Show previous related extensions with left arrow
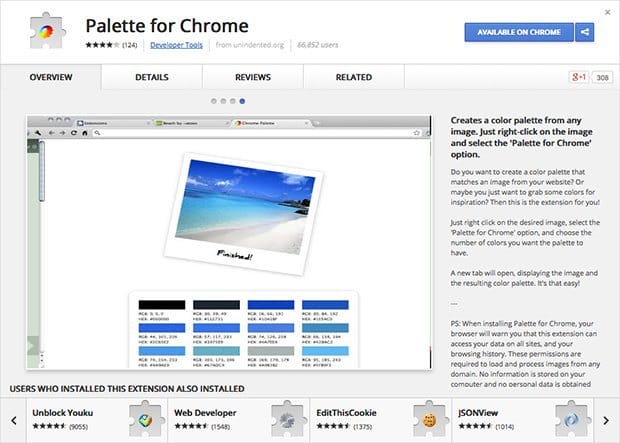This screenshot has height=443, width=620. 14,420
